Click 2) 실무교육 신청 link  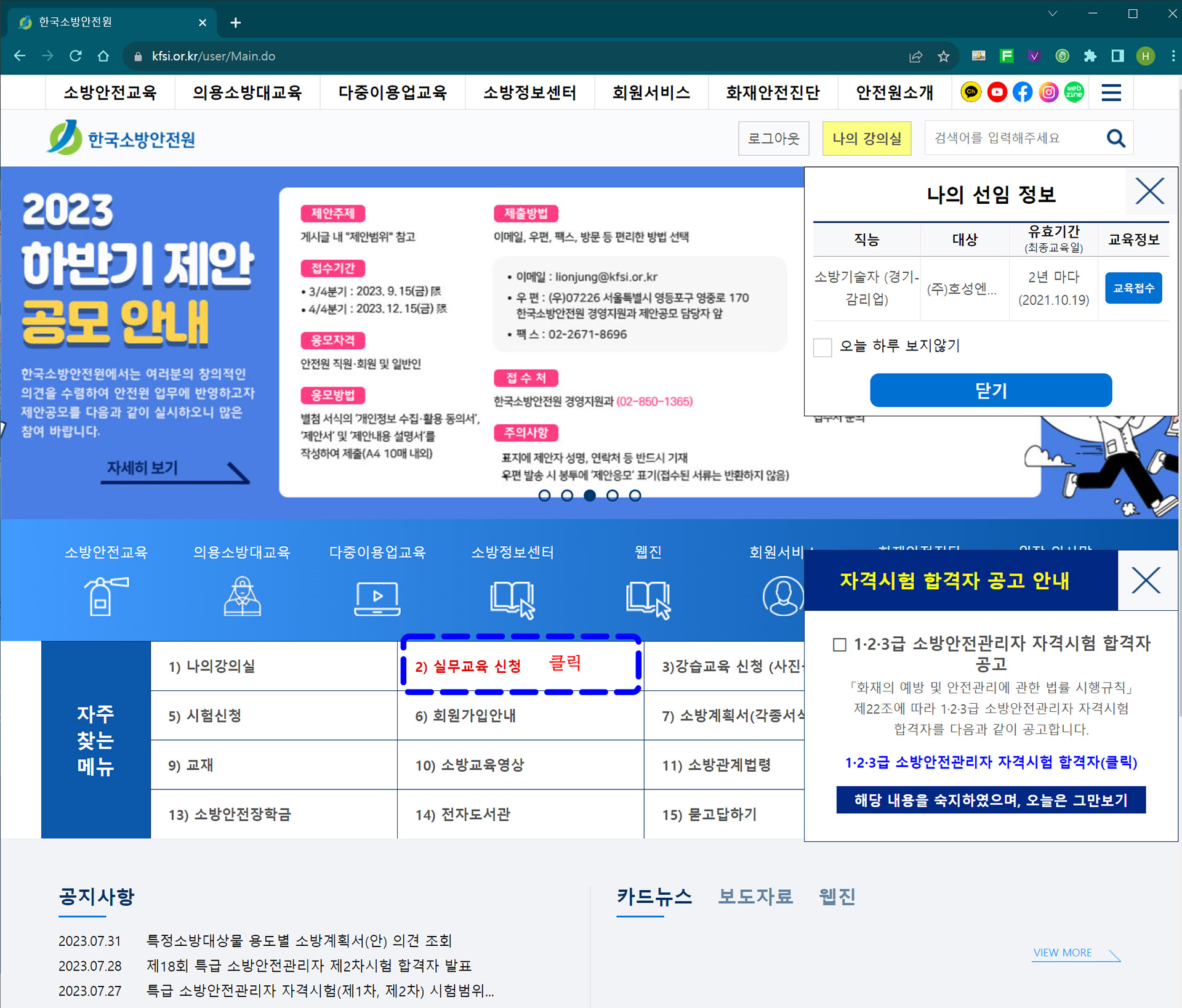[x=468, y=666]
